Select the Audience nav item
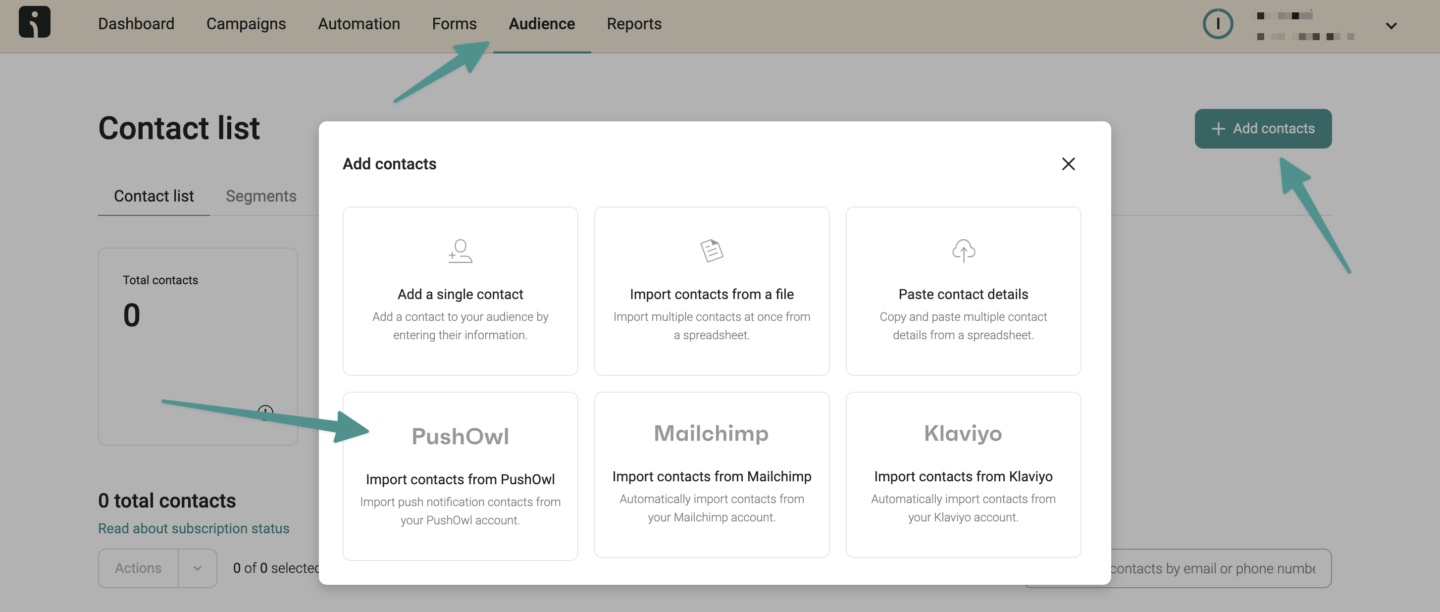Image resolution: width=1440 pixels, height=612 pixels. pyautogui.click(x=542, y=24)
